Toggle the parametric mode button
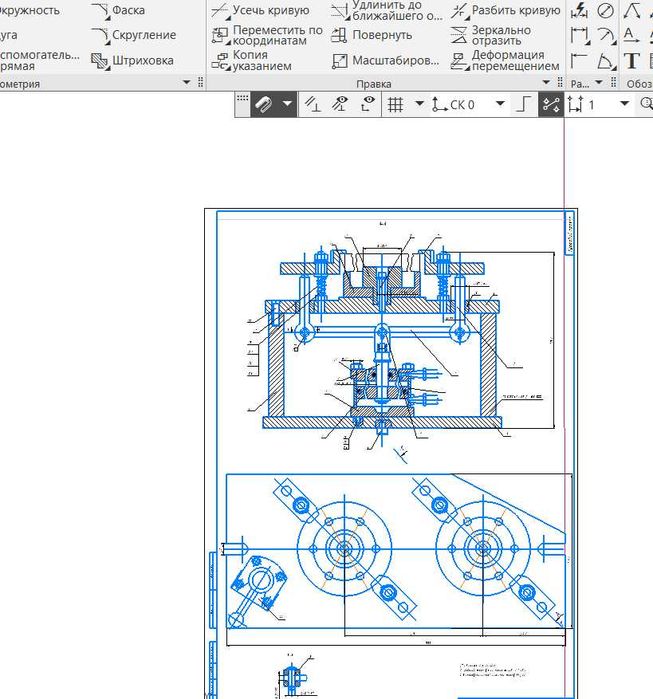653x699 pixels. 551,105
